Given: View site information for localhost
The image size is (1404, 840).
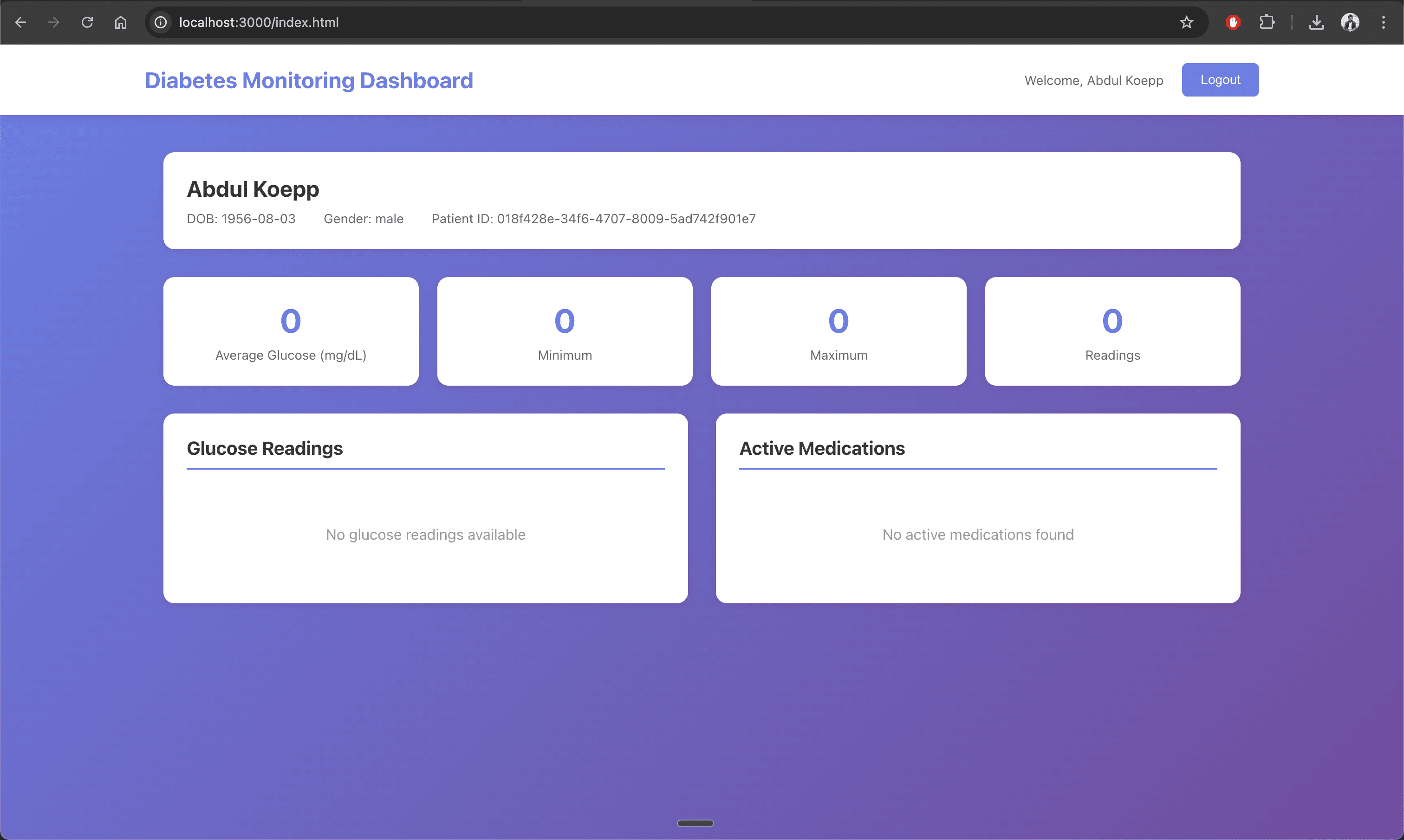Looking at the screenshot, I should point(160,22).
